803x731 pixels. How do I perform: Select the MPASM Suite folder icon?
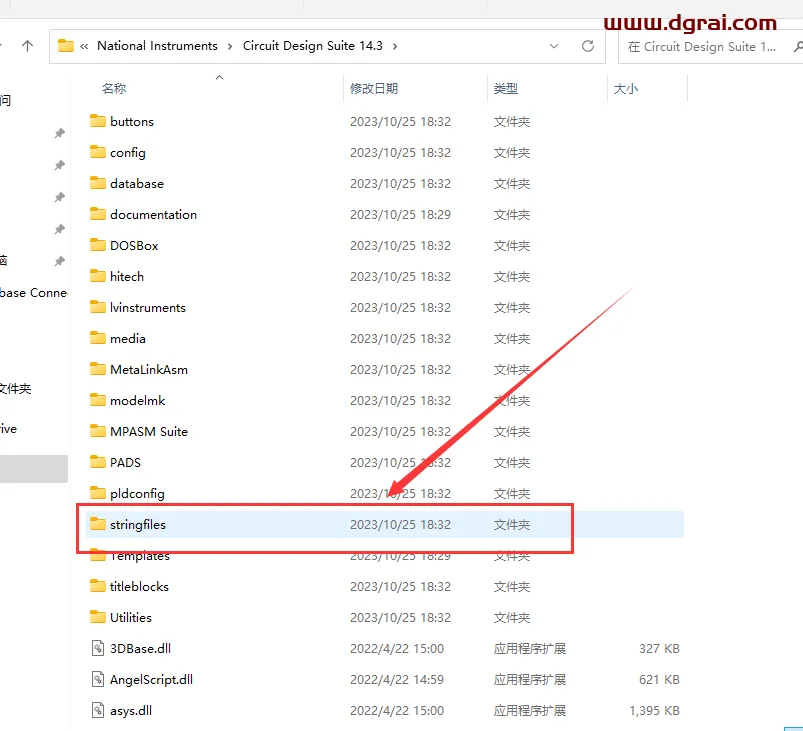pos(97,431)
